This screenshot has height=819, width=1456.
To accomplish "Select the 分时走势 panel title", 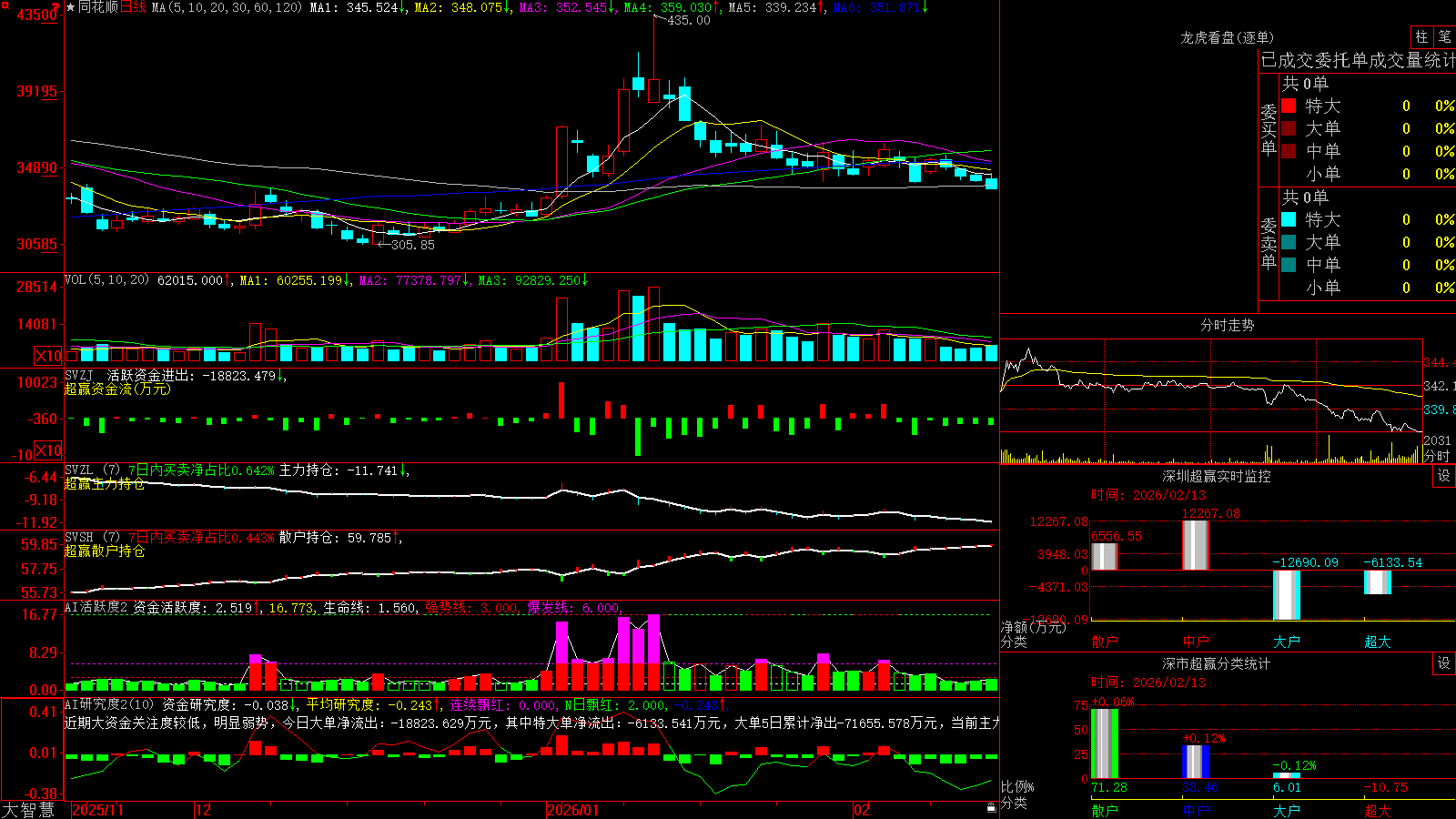I will click(1227, 325).
